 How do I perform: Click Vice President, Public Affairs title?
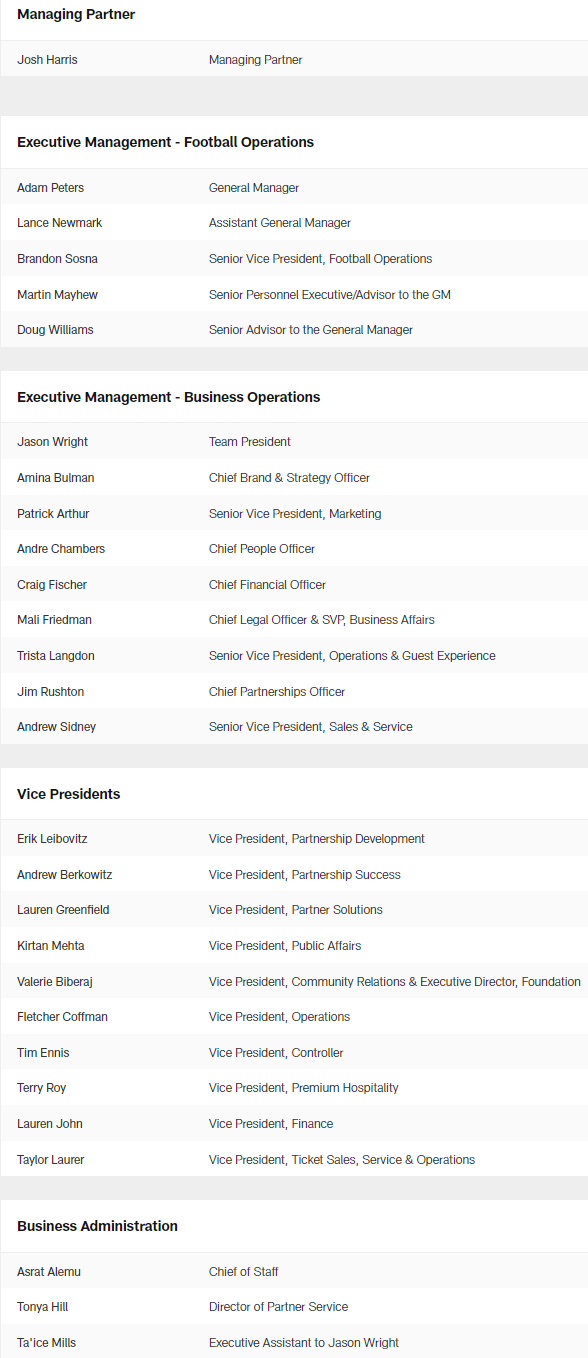285,946
